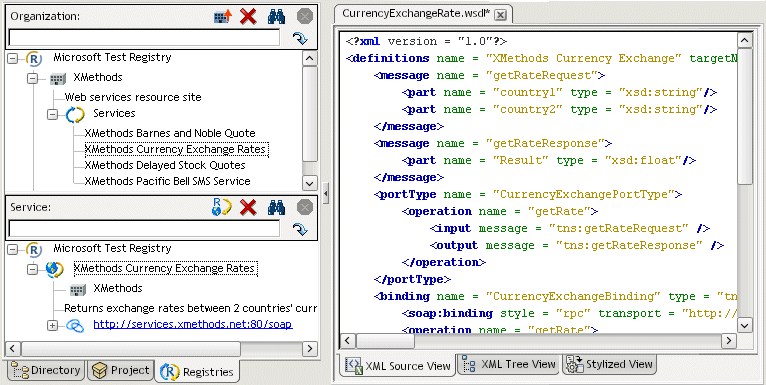Collapse Microsoft Test Registry in Organization tree
The image size is (766, 385).
13,59
